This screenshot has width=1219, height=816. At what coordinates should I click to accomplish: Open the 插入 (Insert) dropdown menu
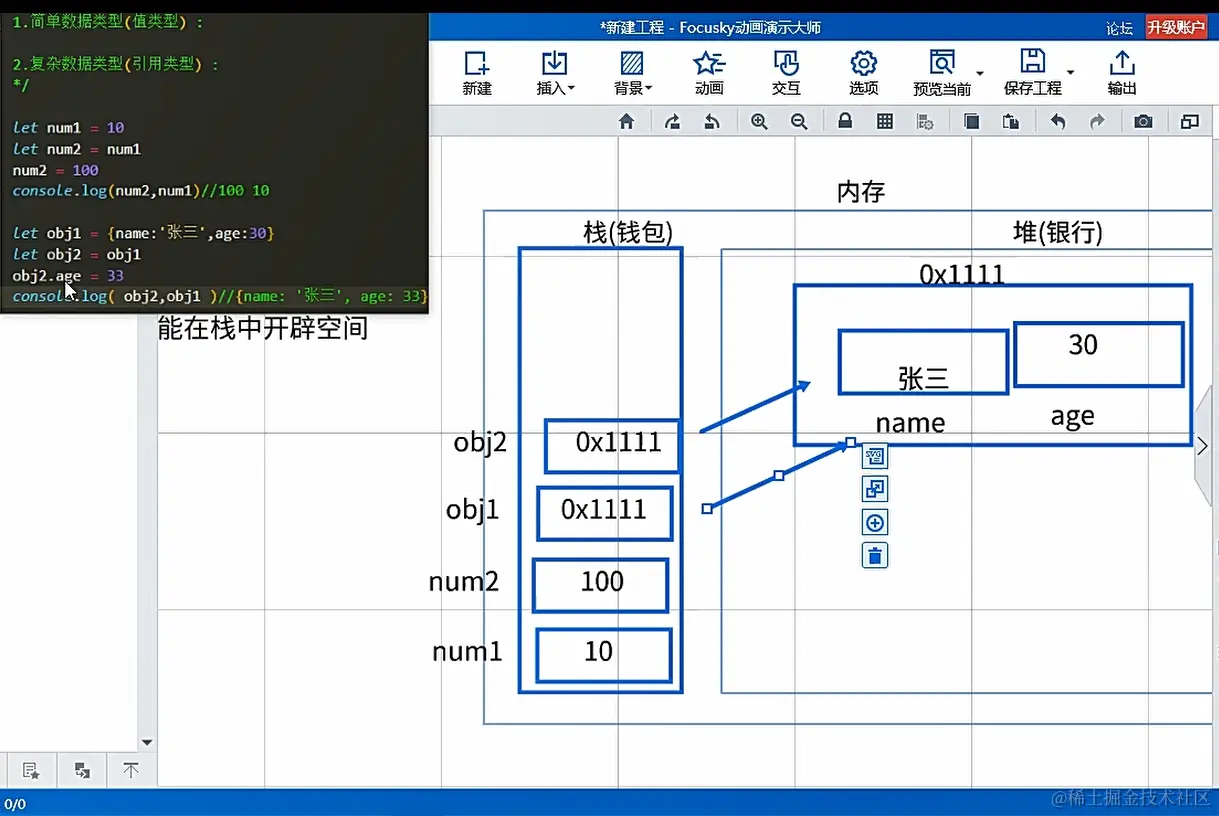pyautogui.click(x=555, y=73)
